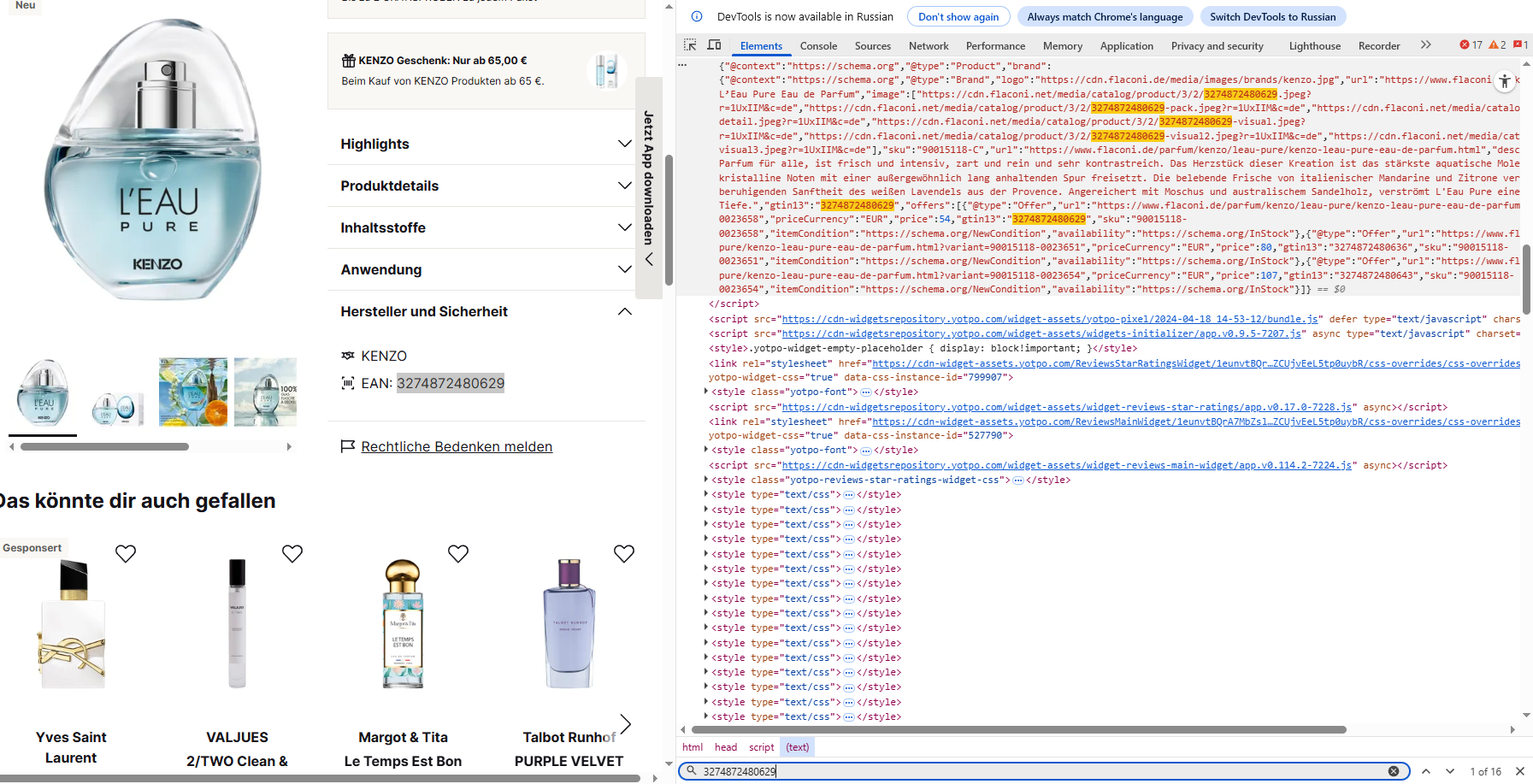Open the Lighthouse tab
The height and width of the screenshot is (784, 1533).
tap(1314, 46)
